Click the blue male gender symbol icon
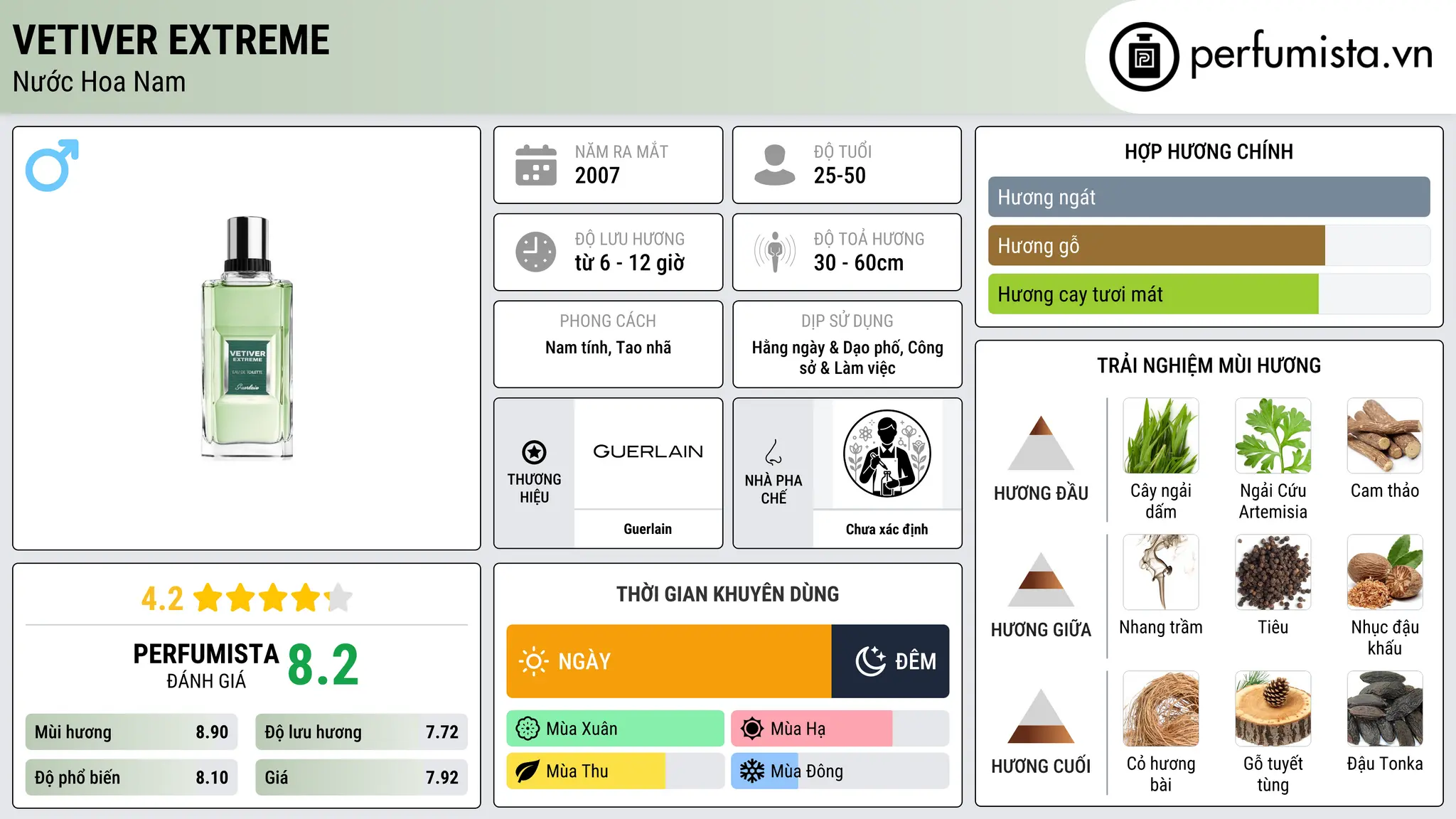The image size is (1456, 819). coord(52,165)
